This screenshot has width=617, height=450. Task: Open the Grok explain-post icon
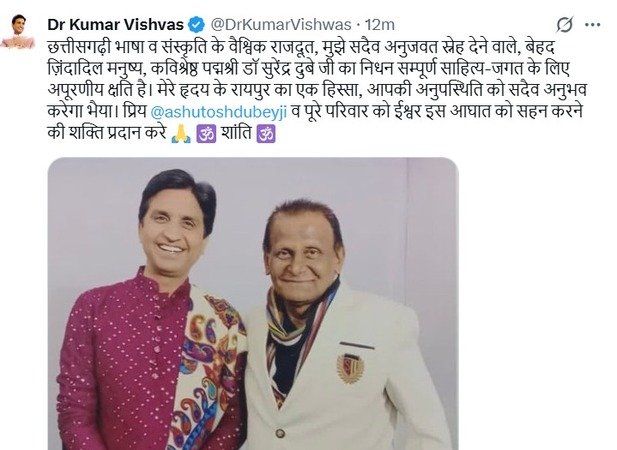pyautogui.click(x=564, y=24)
